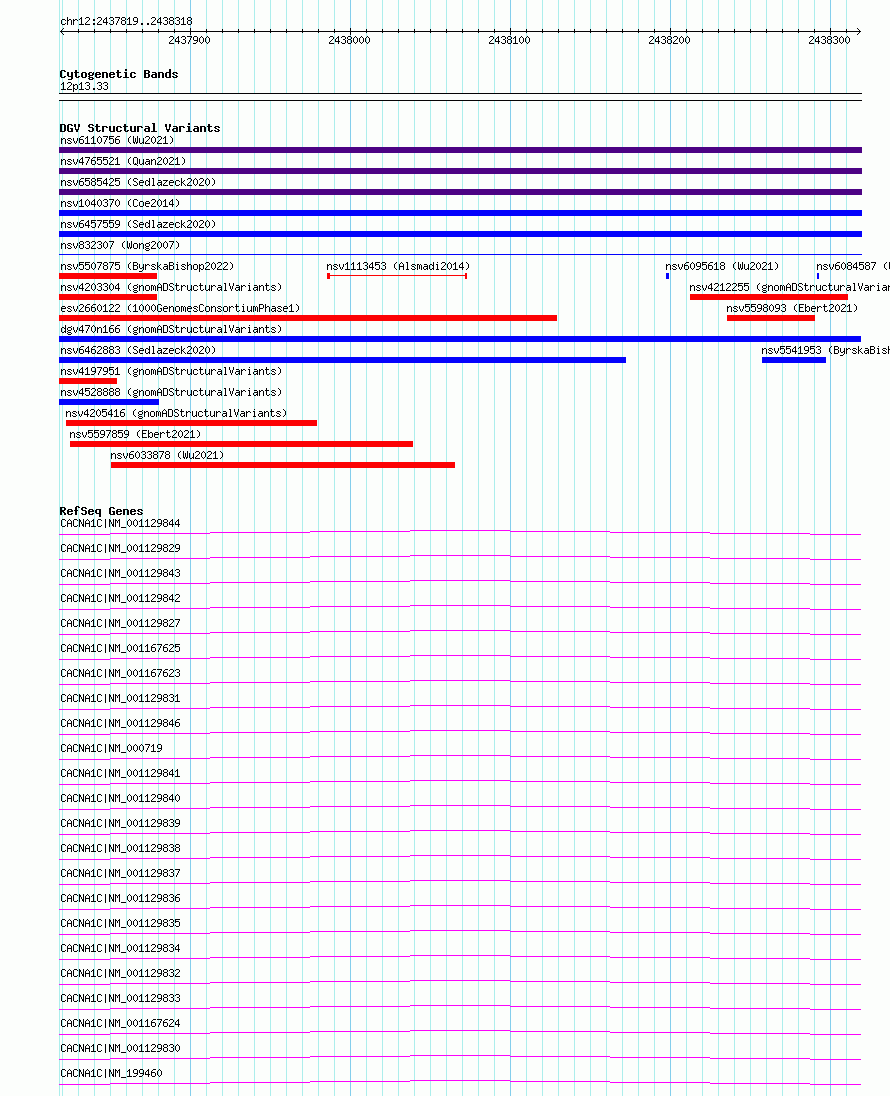Screen dimensions: 890x1096
Task: Click transcript CACNA1C|NM_001129842
Action: click(x=120, y=598)
